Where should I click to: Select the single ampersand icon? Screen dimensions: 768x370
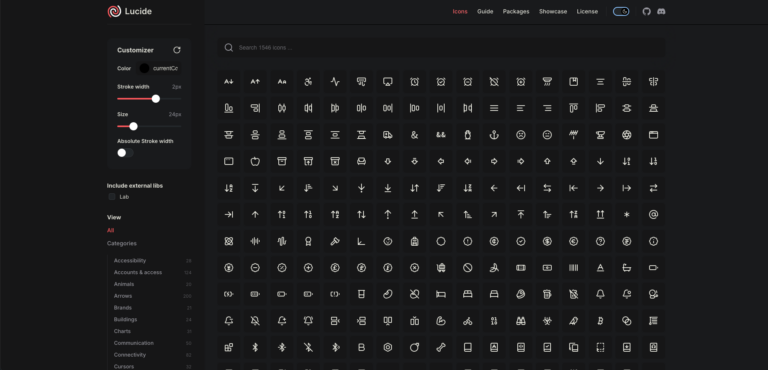click(414, 135)
